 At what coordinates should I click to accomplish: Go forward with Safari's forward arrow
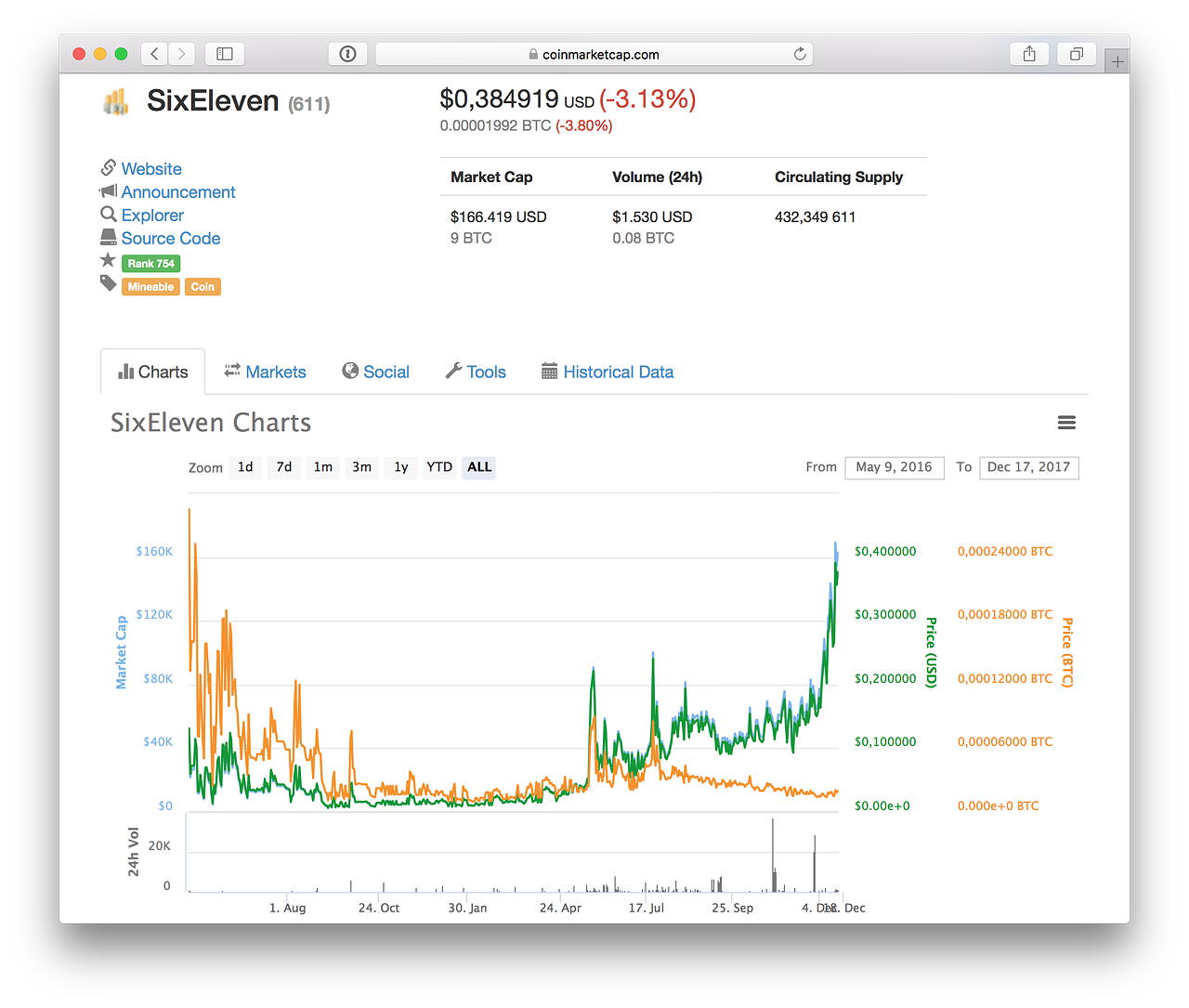(x=182, y=54)
